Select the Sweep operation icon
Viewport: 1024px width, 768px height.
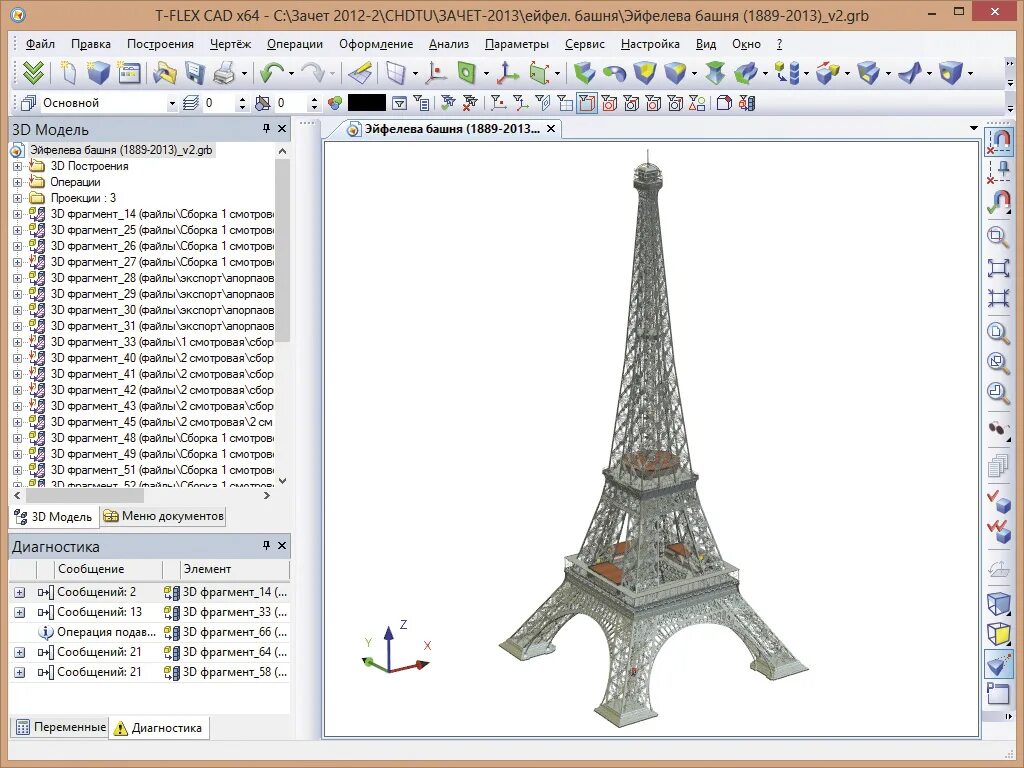tap(745, 73)
